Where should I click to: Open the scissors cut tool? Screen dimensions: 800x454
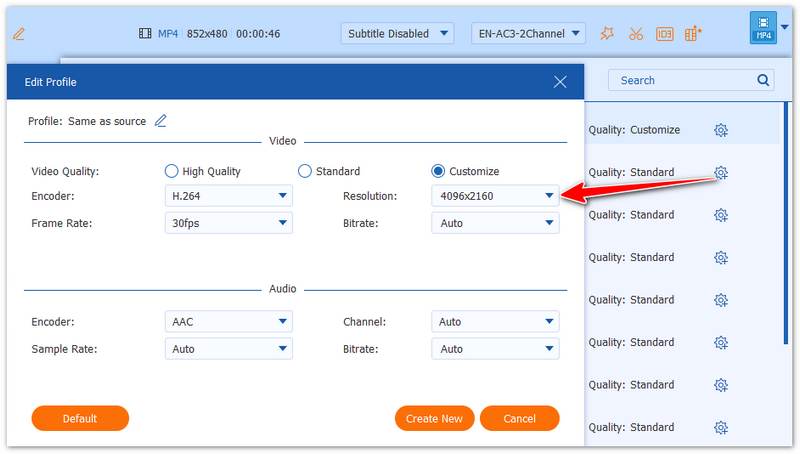coord(636,34)
